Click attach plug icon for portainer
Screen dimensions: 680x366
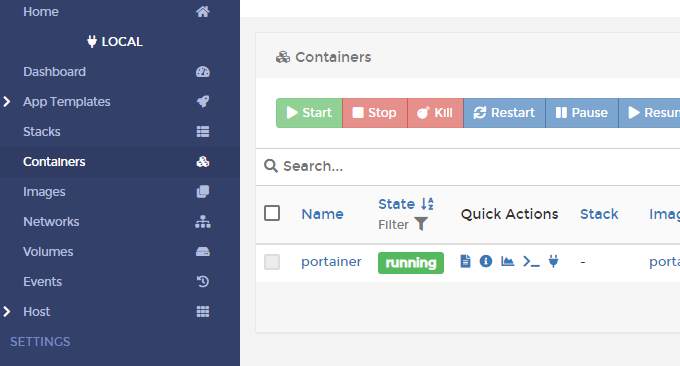[x=553, y=261]
